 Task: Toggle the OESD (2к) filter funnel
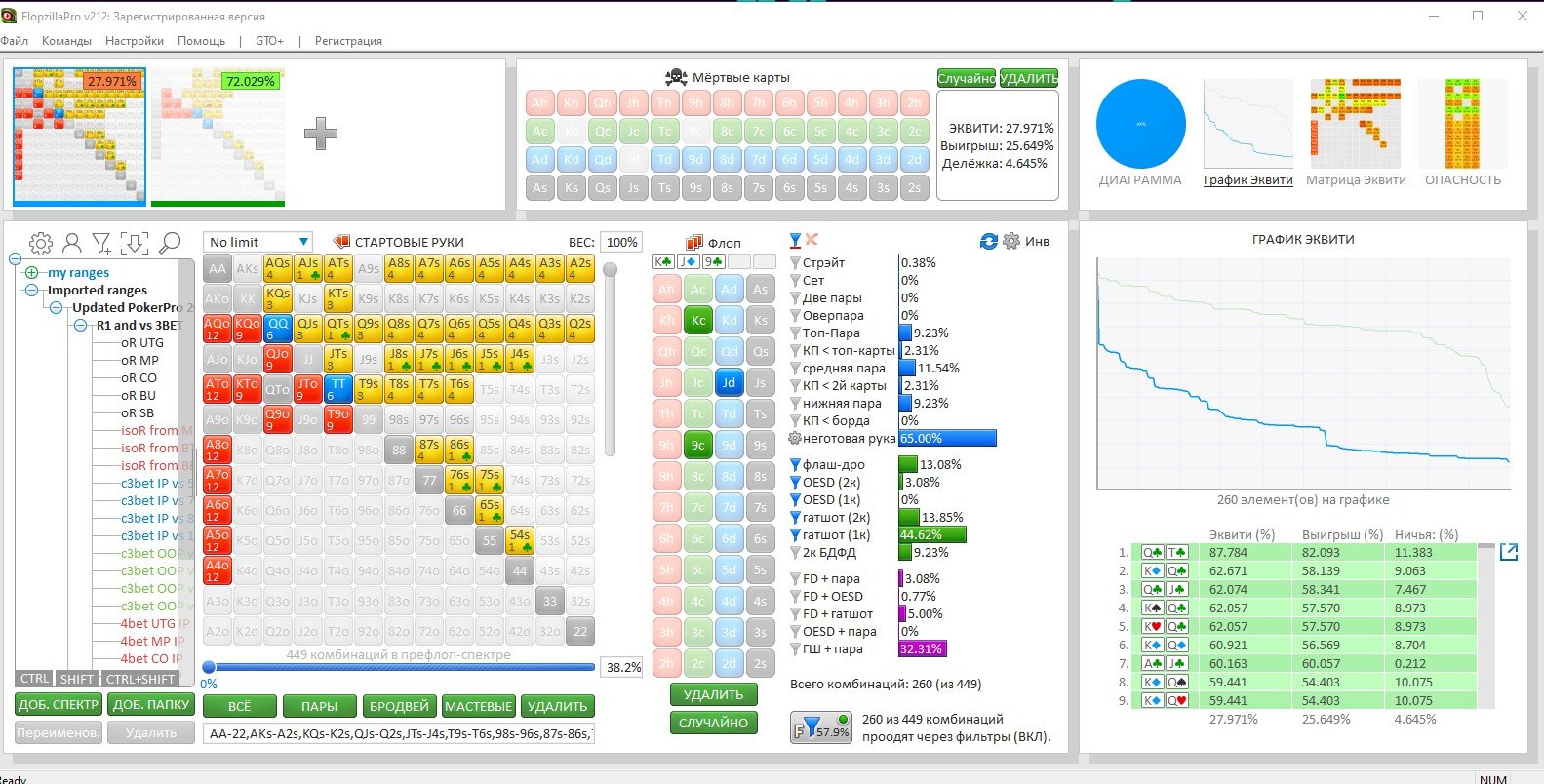tap(795, 483)
